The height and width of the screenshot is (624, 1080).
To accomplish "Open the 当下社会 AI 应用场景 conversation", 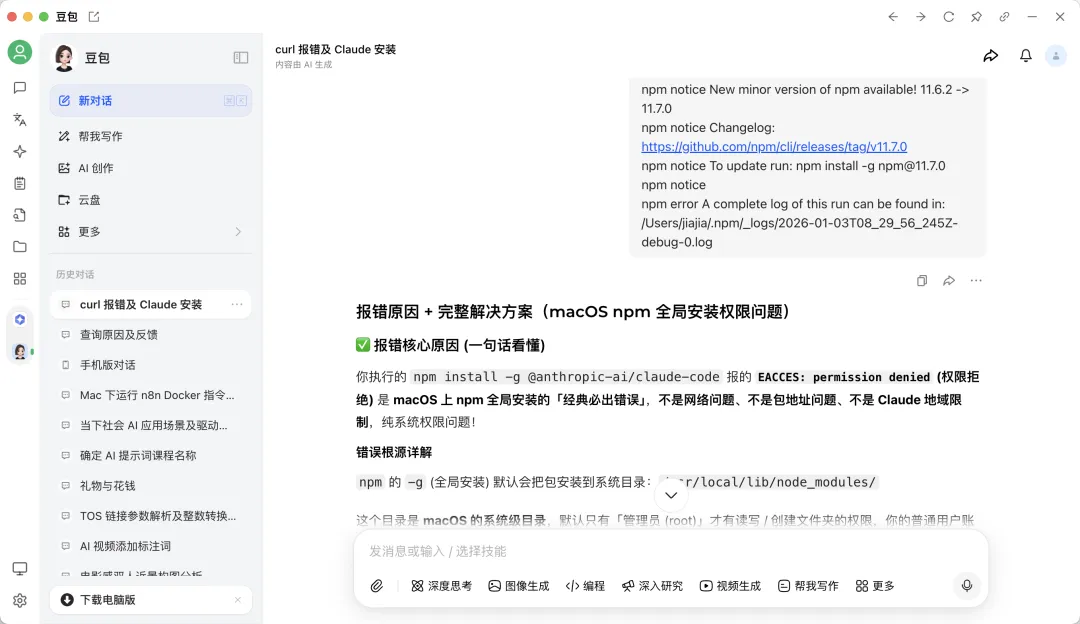I will (151, 426).
